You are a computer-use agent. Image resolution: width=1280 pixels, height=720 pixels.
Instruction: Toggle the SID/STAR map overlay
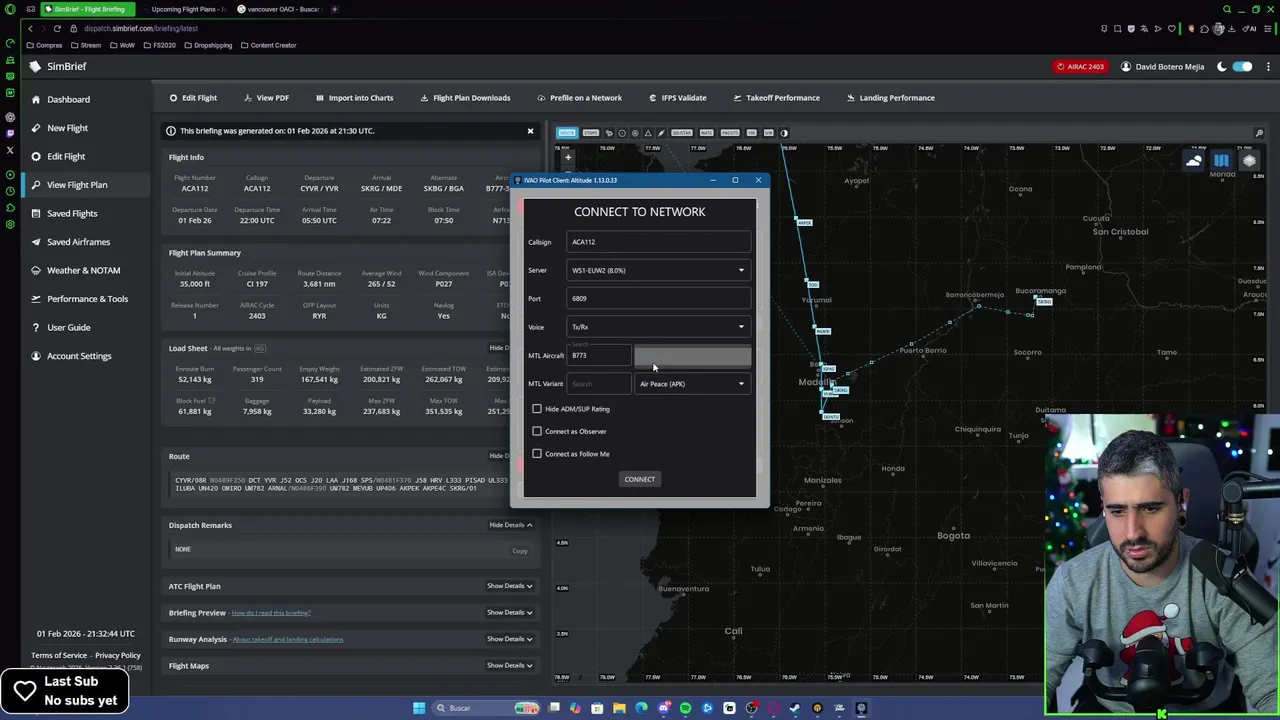point(681,133)
